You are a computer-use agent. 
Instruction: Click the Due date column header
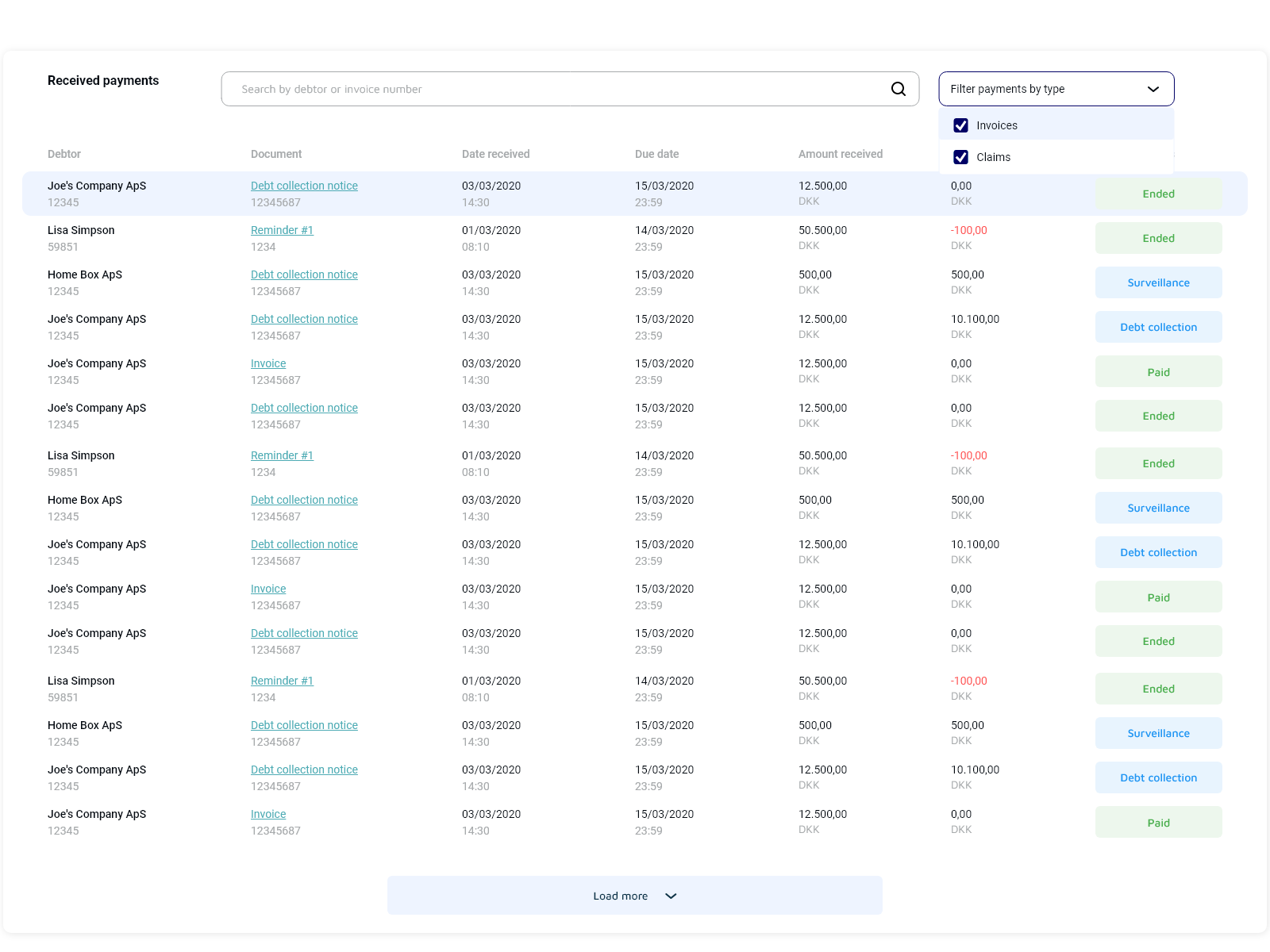click(x=656, y=154)
